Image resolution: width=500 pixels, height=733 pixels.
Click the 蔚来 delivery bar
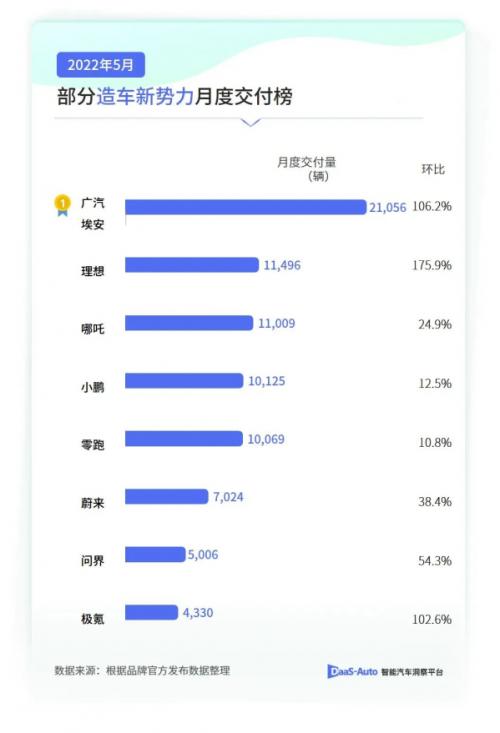(166, 496)
